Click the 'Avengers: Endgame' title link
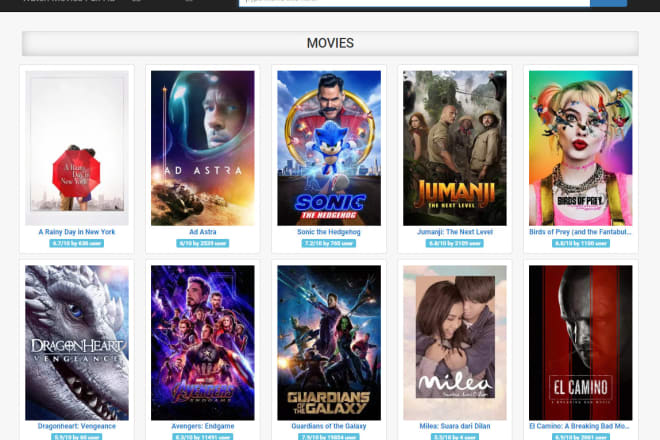Viewport: 660px width, 440px height. (202, 426)
